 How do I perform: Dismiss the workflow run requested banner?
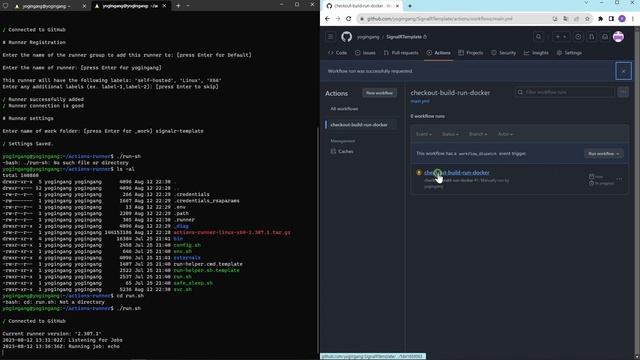coord(623,71)
